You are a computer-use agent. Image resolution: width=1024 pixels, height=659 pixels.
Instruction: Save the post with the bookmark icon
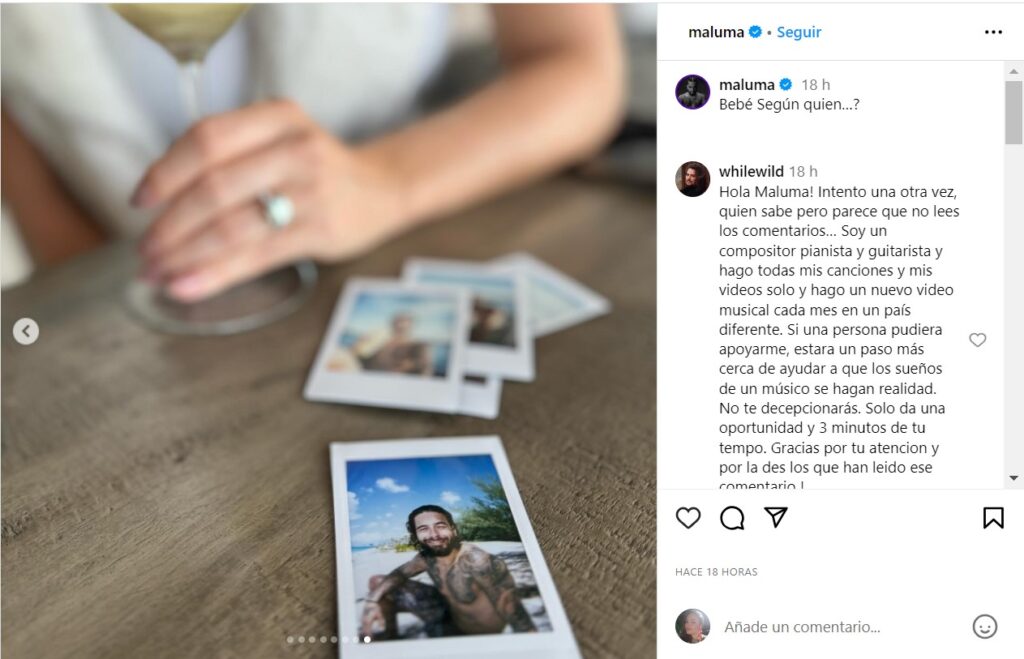tap(993, 518)
